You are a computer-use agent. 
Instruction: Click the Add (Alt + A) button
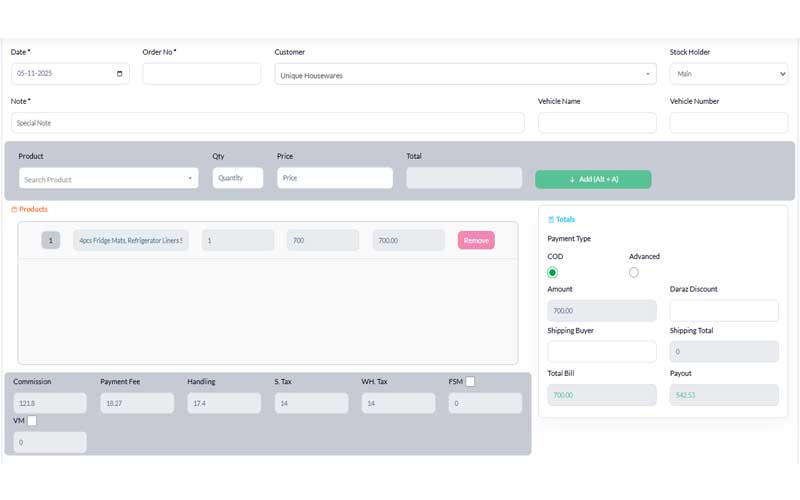pos(593,180)
